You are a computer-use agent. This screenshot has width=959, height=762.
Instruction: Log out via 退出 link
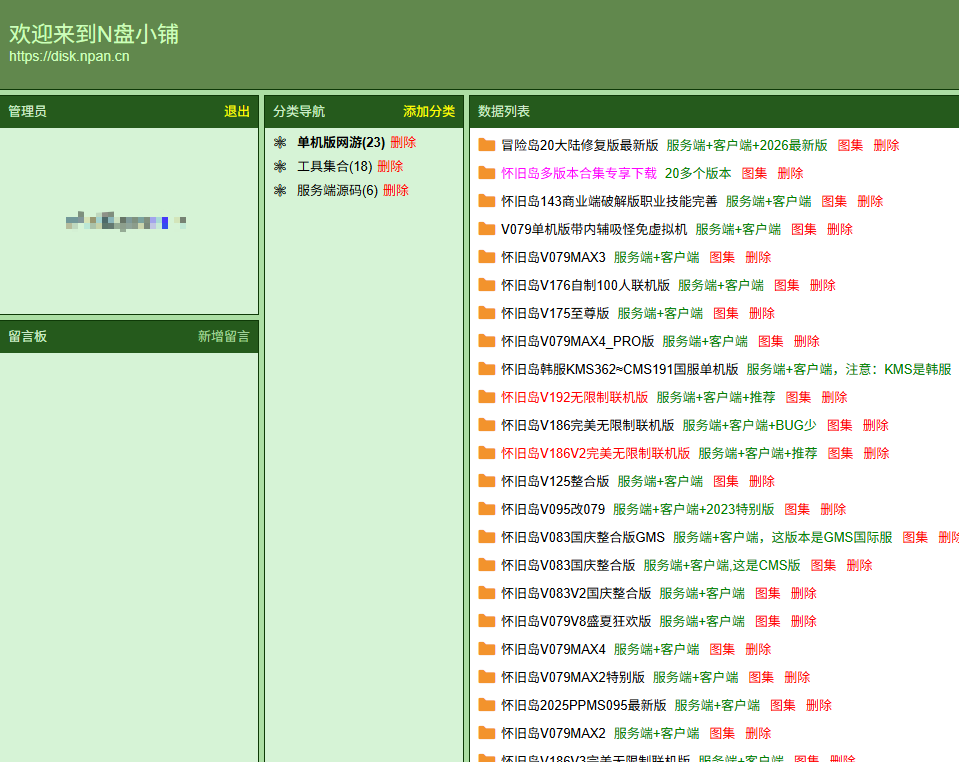pyautogui.click(x=237, y=111)
